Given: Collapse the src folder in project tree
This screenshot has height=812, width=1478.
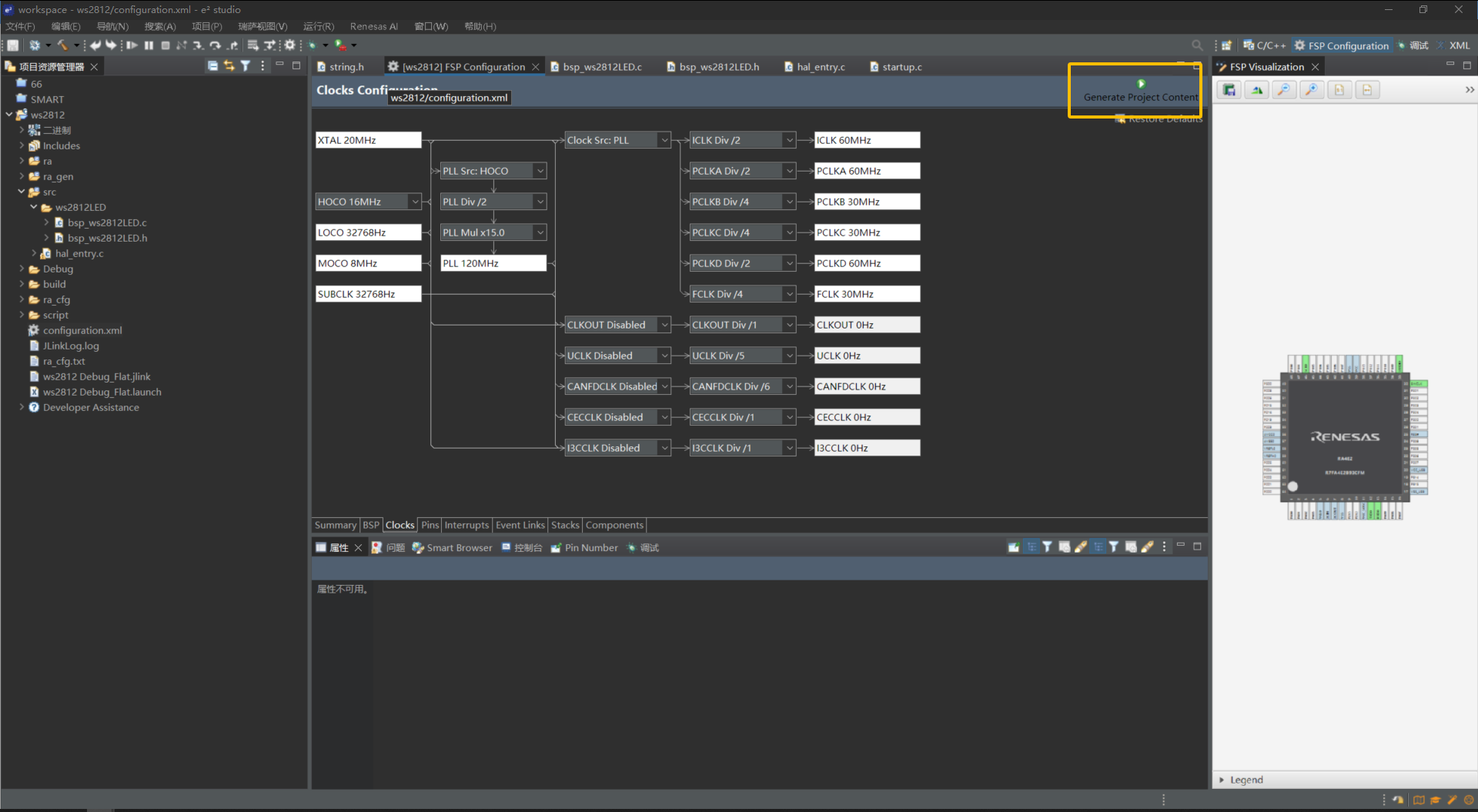Looking at the screenshot, I should (22, 192).
